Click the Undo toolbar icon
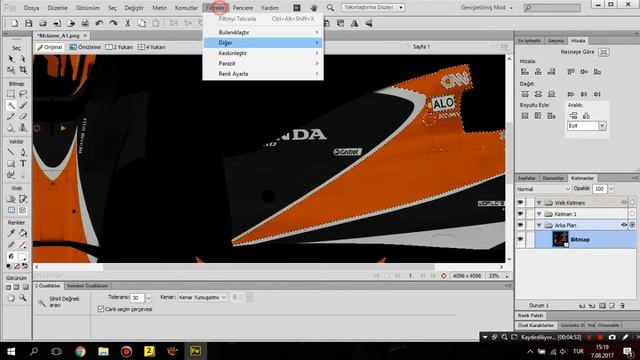This screenshot has height=360, width=640. 99,23
